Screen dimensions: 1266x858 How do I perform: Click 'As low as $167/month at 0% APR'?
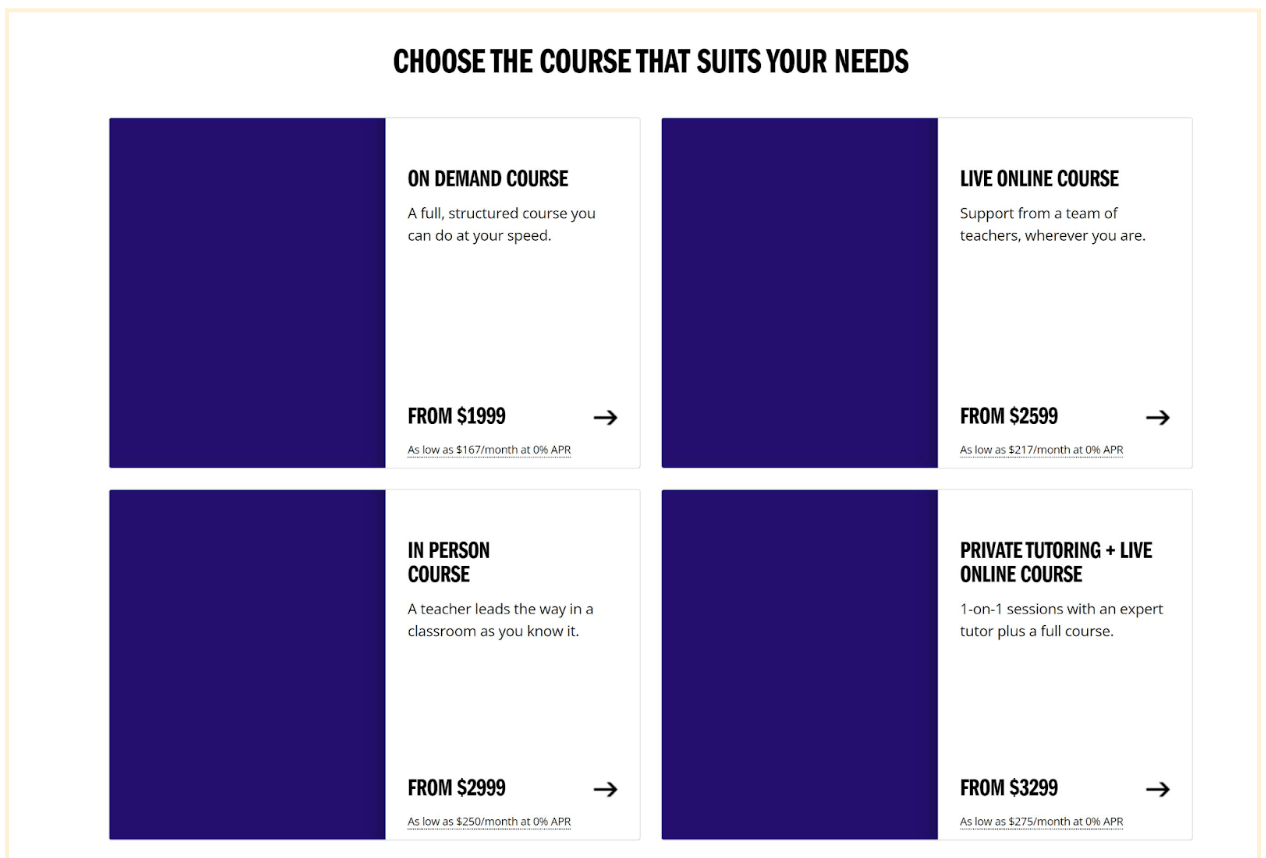[489, 450]
